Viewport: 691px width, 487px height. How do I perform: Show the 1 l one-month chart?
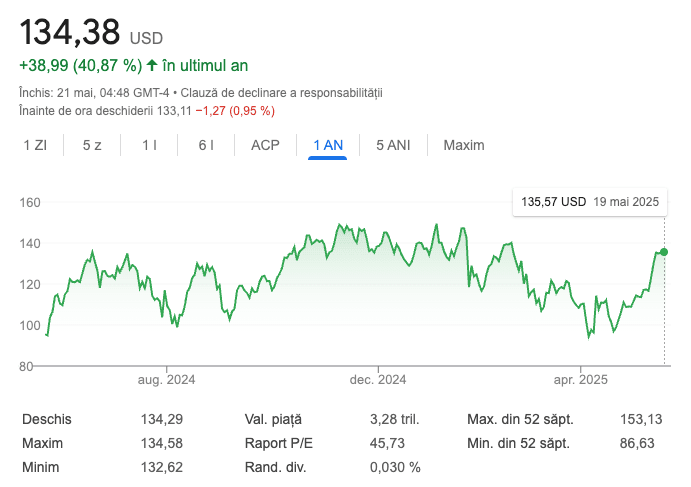tap(149, 145)
